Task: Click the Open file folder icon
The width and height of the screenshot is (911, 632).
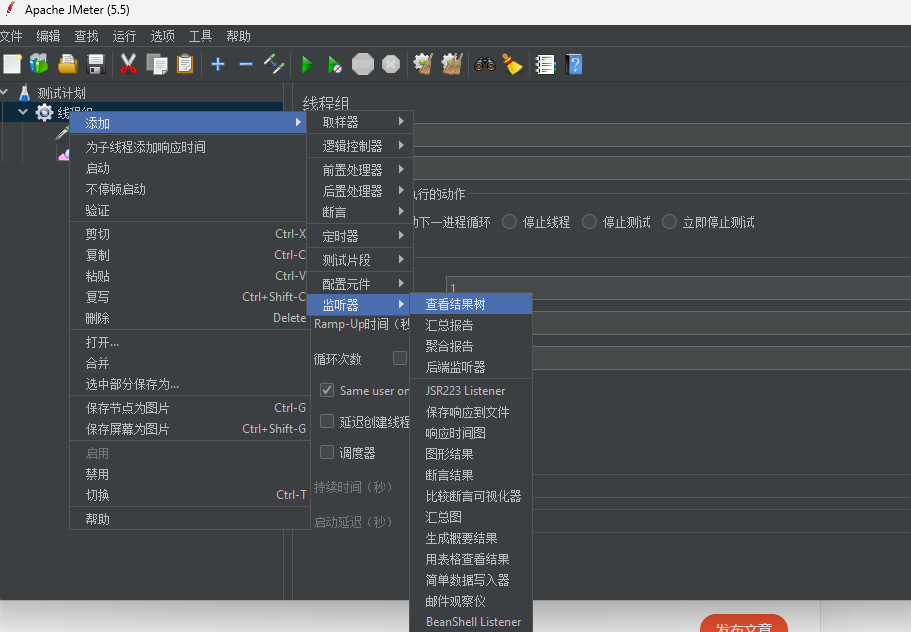Action: click(x=67, y=64)
